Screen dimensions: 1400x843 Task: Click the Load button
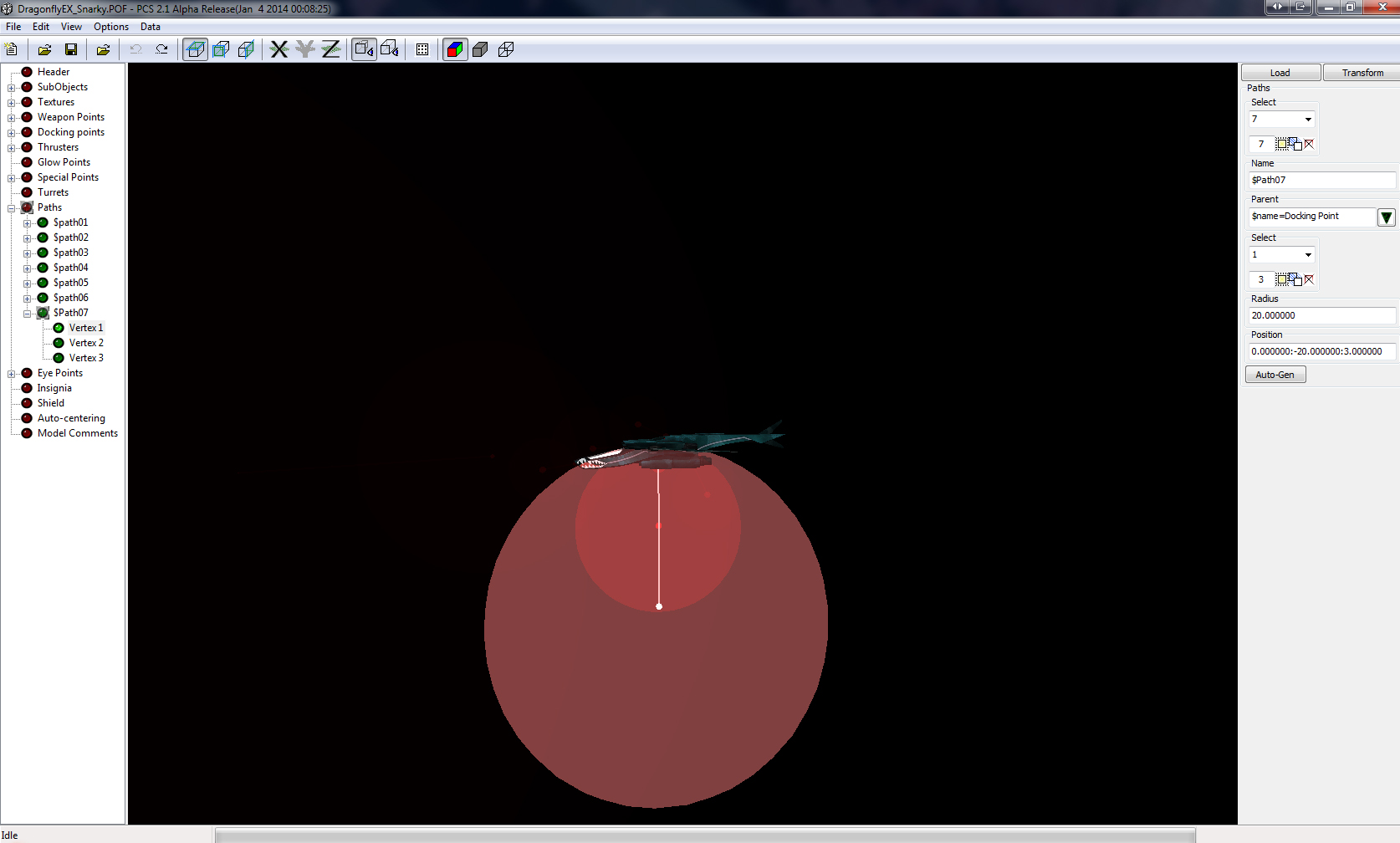(x=1280, y=73)
